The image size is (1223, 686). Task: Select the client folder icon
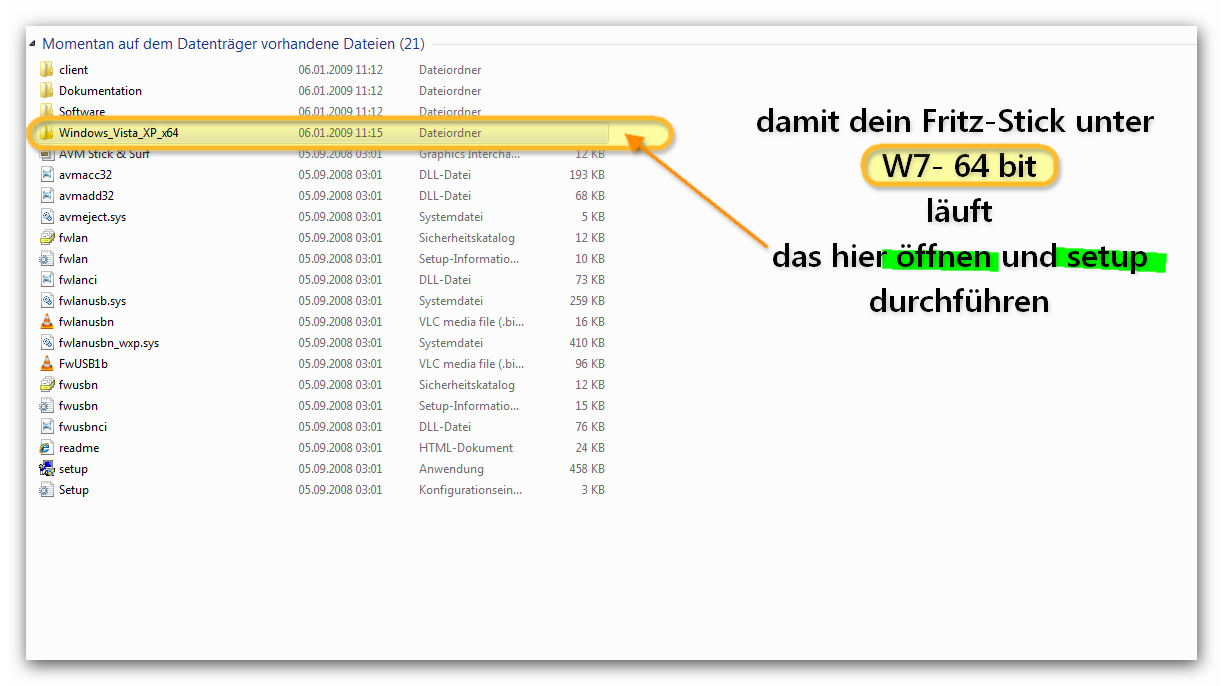46,70
